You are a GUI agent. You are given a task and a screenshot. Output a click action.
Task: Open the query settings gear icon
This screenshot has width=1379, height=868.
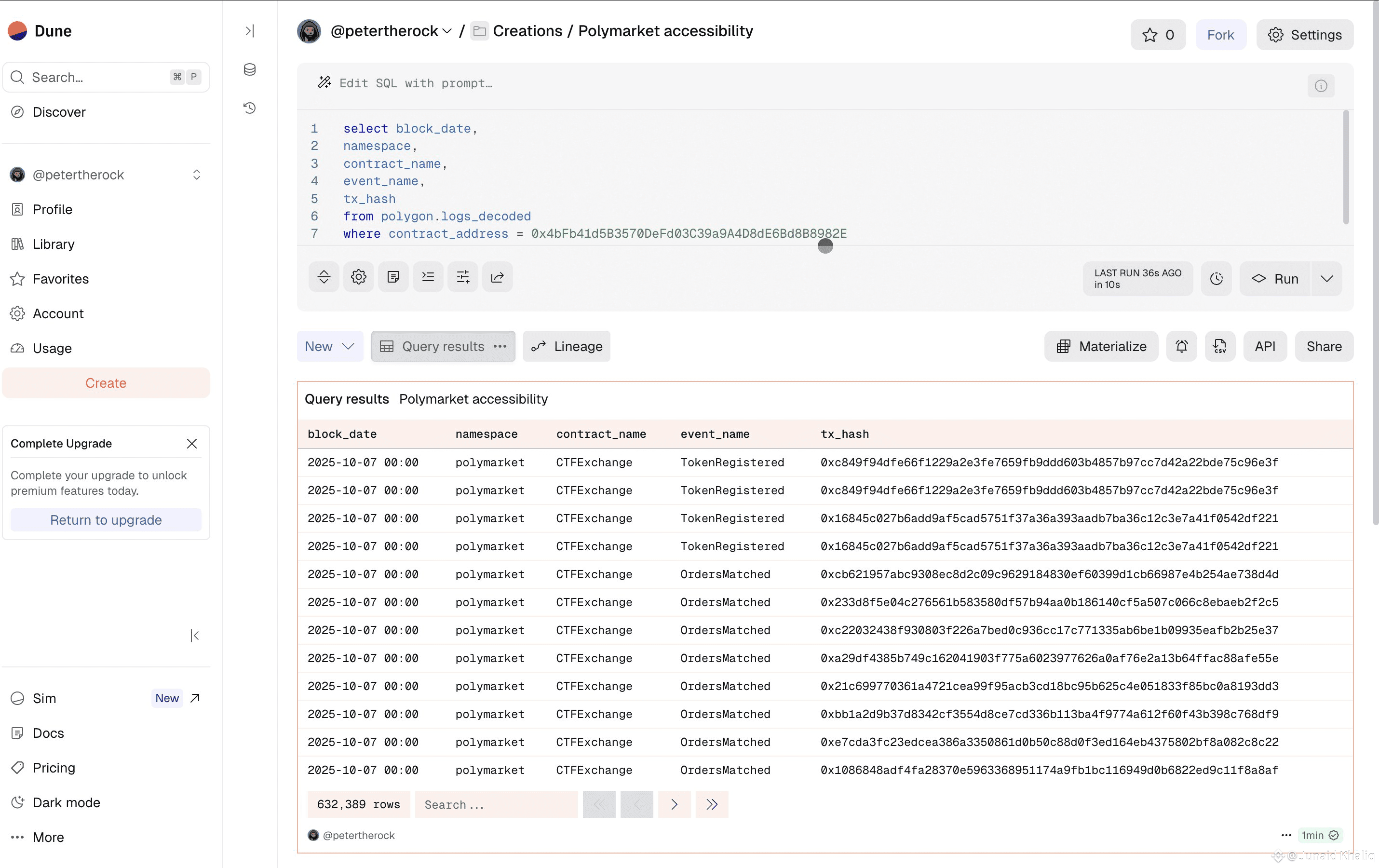[359, 277]
